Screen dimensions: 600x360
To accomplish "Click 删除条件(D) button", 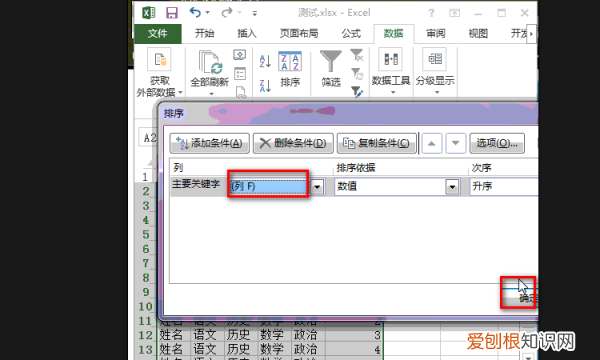I will coord(293,143).
